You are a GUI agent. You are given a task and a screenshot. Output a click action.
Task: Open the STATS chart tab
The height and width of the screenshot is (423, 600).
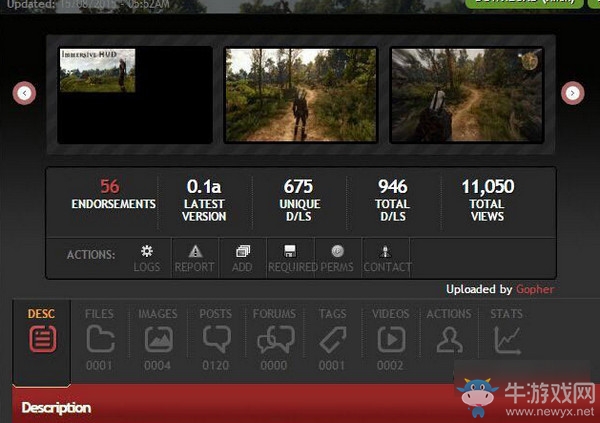[x=507, y=333]
